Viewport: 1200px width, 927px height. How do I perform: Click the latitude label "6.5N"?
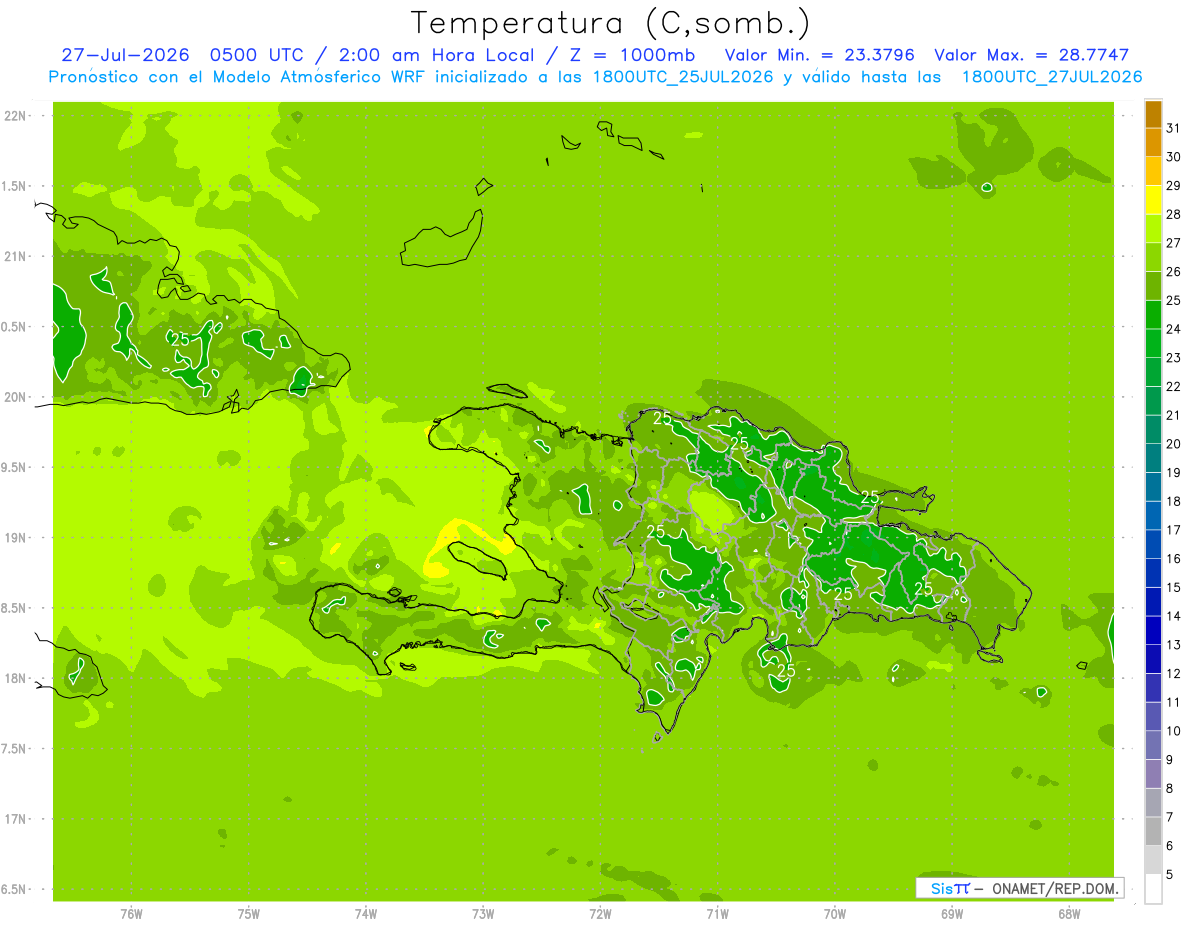coord(14,890)
